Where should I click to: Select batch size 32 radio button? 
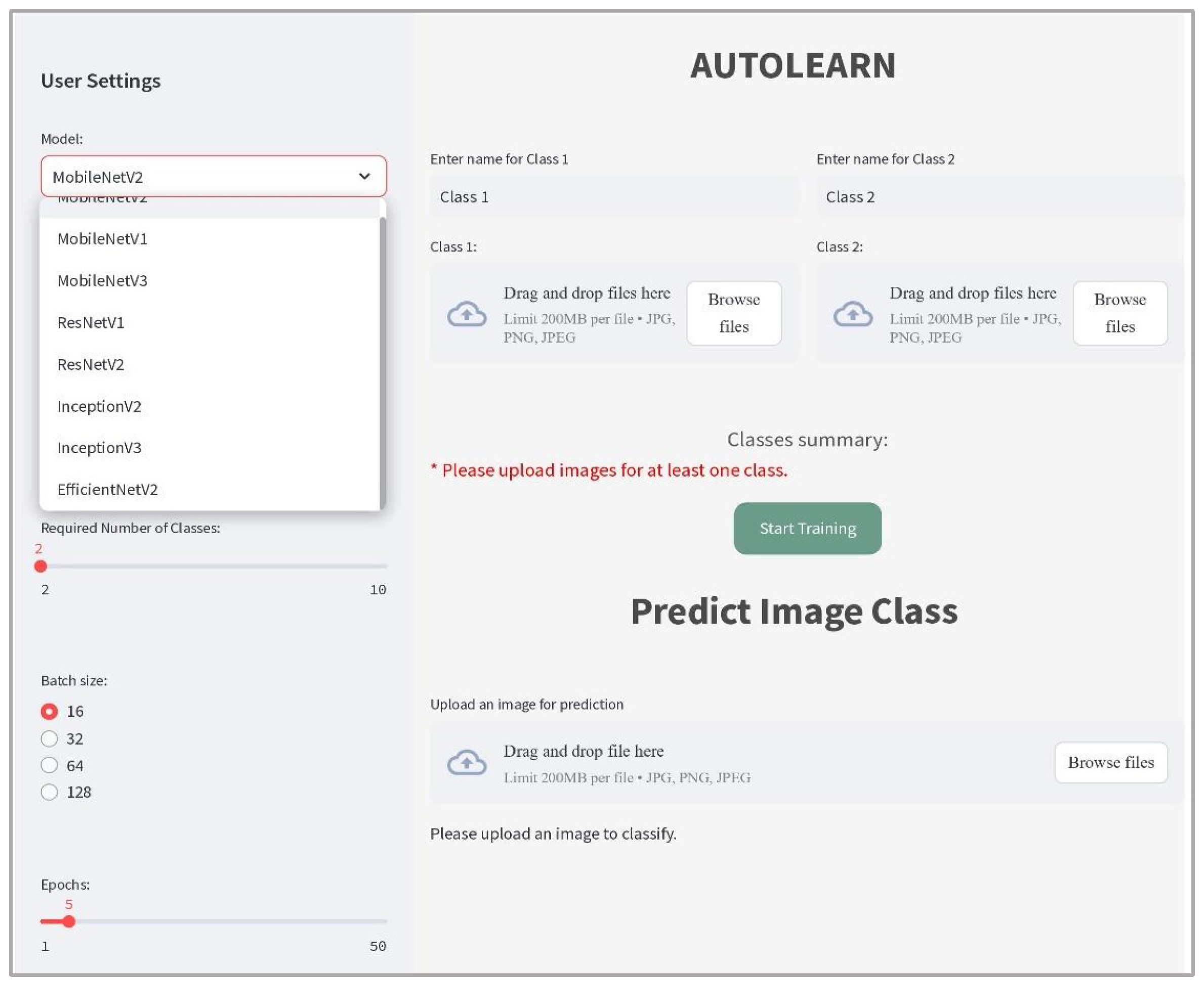pyautogui.click(x=50, y=738)
